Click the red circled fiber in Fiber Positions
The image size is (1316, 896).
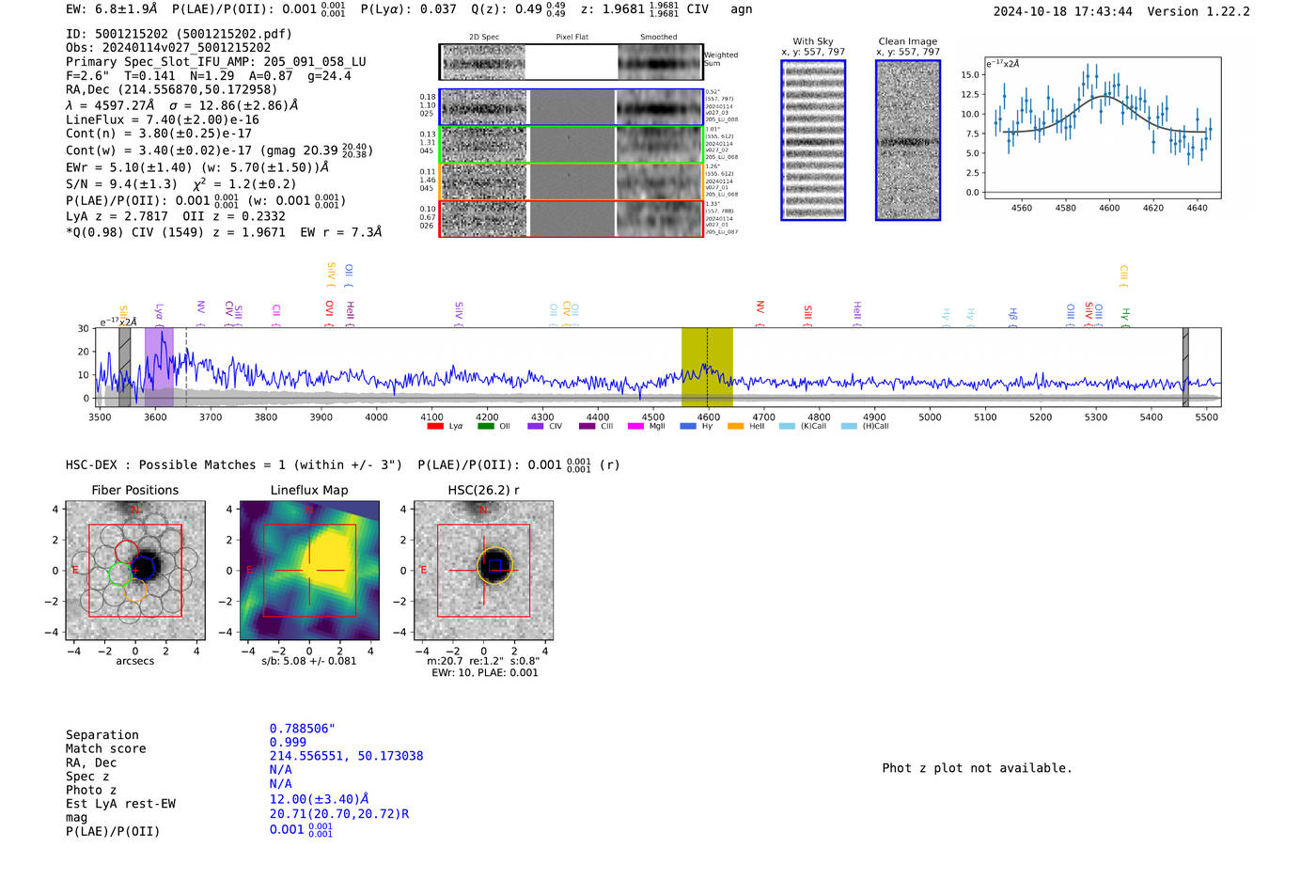coord(126,551)
